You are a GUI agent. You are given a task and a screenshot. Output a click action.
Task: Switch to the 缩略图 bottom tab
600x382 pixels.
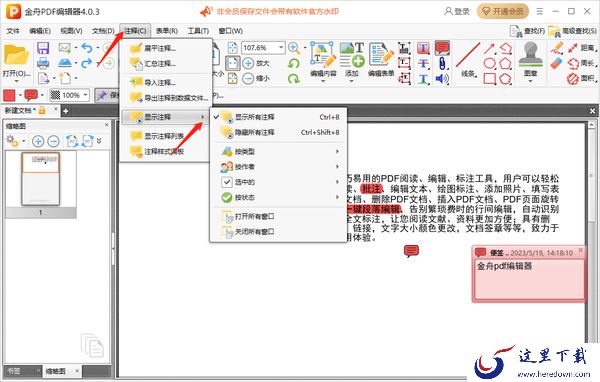coord(56,371)
